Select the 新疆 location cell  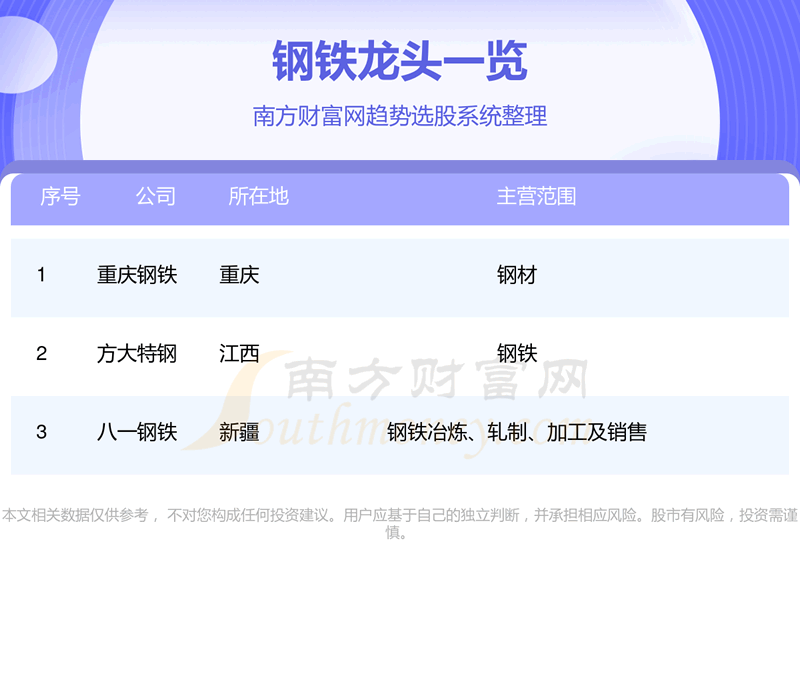tap(239, 432)
